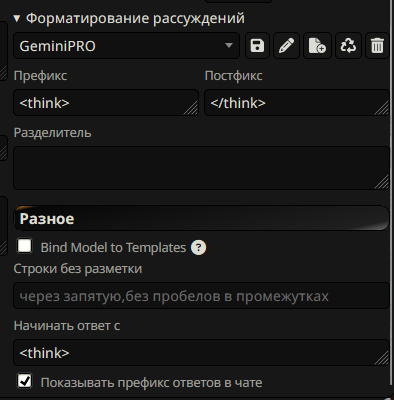Save the GeminiPRO reasoning template

click(x=257, y=46)
